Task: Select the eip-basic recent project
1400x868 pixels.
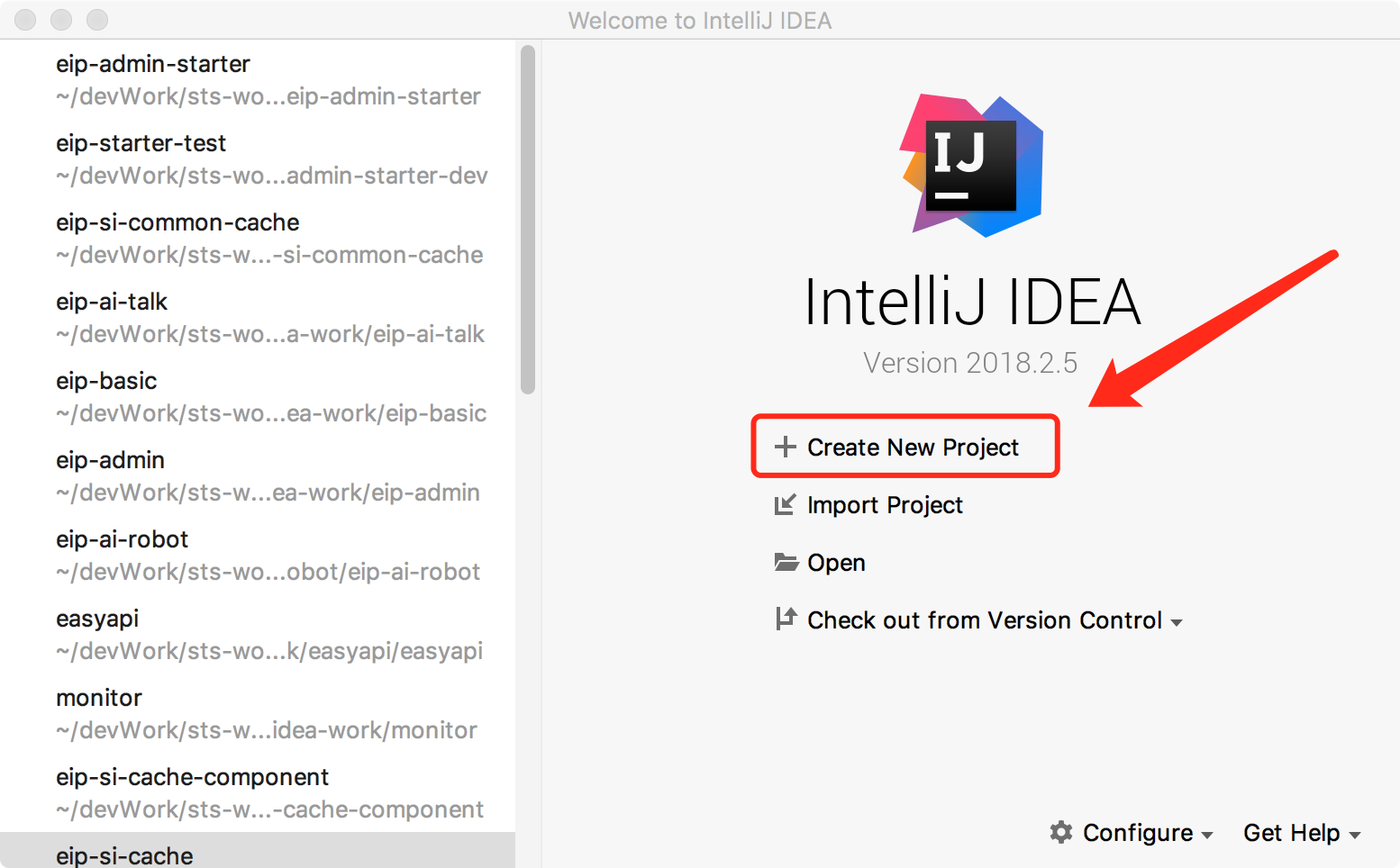Action: point(106,381)
